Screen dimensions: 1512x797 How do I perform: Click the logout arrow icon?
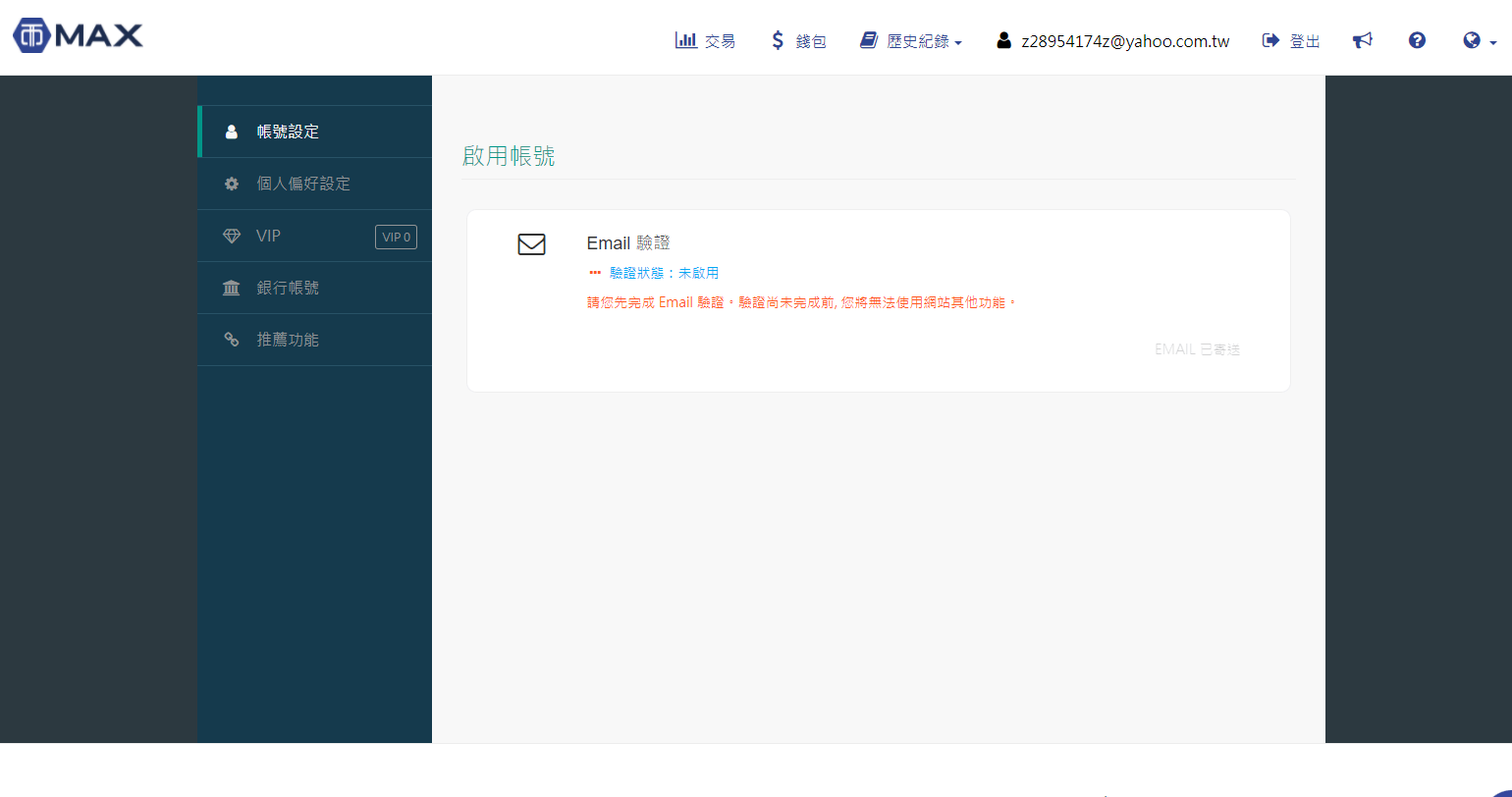click(x=1270, y=40)
